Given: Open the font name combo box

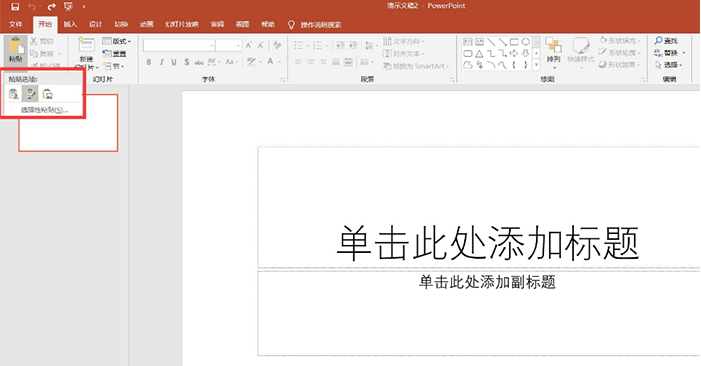Looking at the screenshot, I should tap(179, 45).
